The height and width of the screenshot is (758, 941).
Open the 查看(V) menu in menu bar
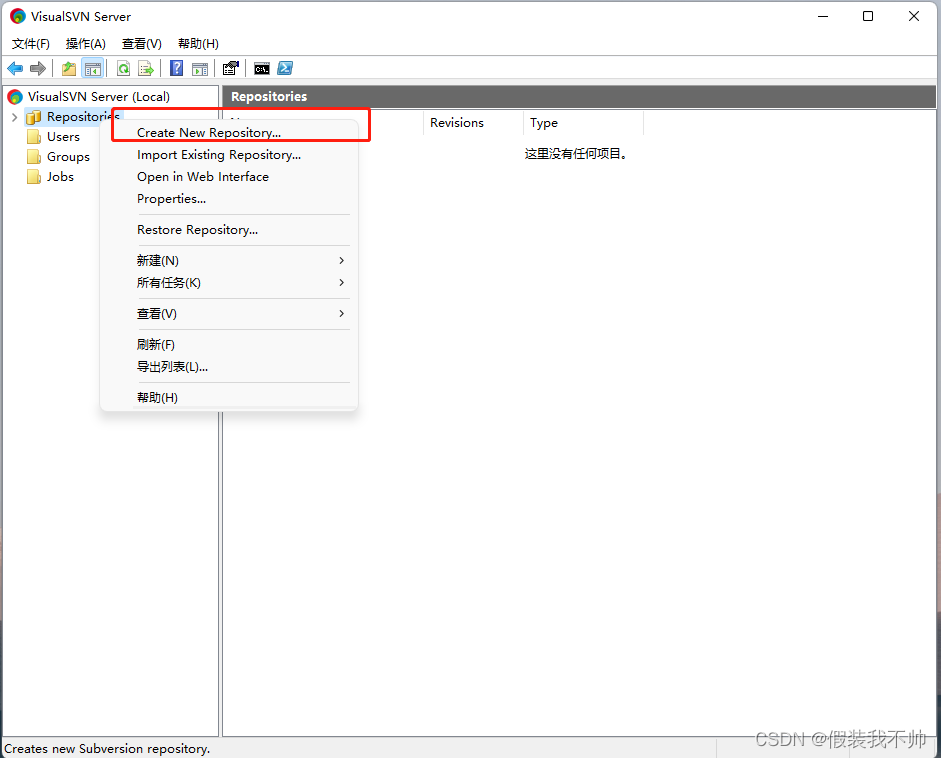[142, 44]
